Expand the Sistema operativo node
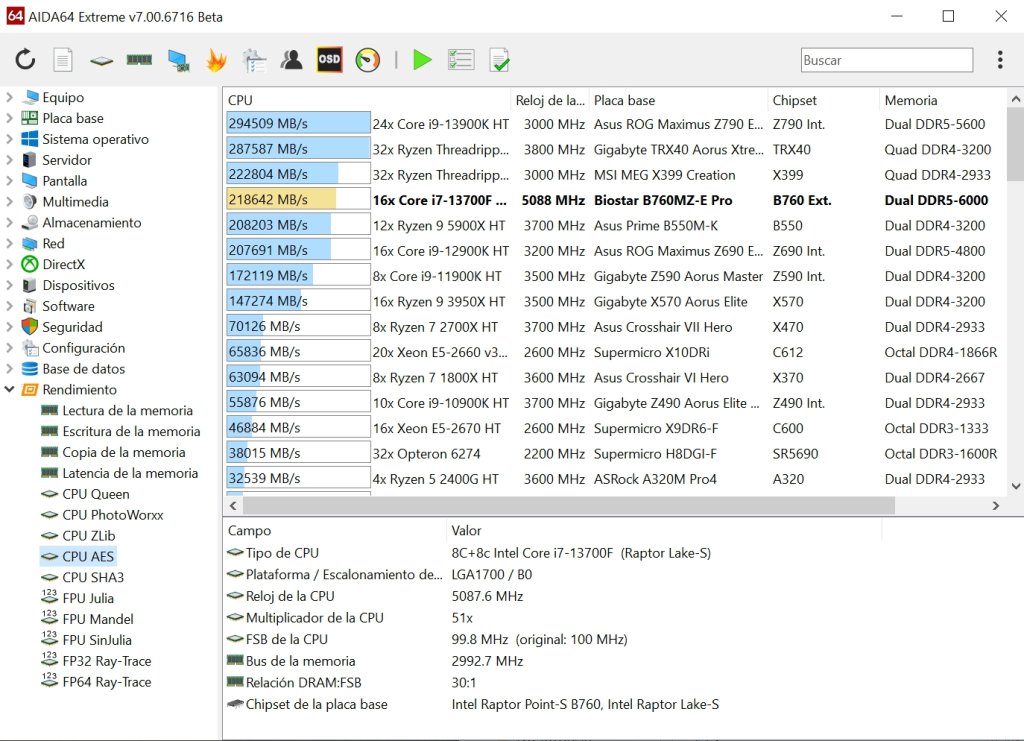Viewport: 1024px width, 741px height. [9, 139]
